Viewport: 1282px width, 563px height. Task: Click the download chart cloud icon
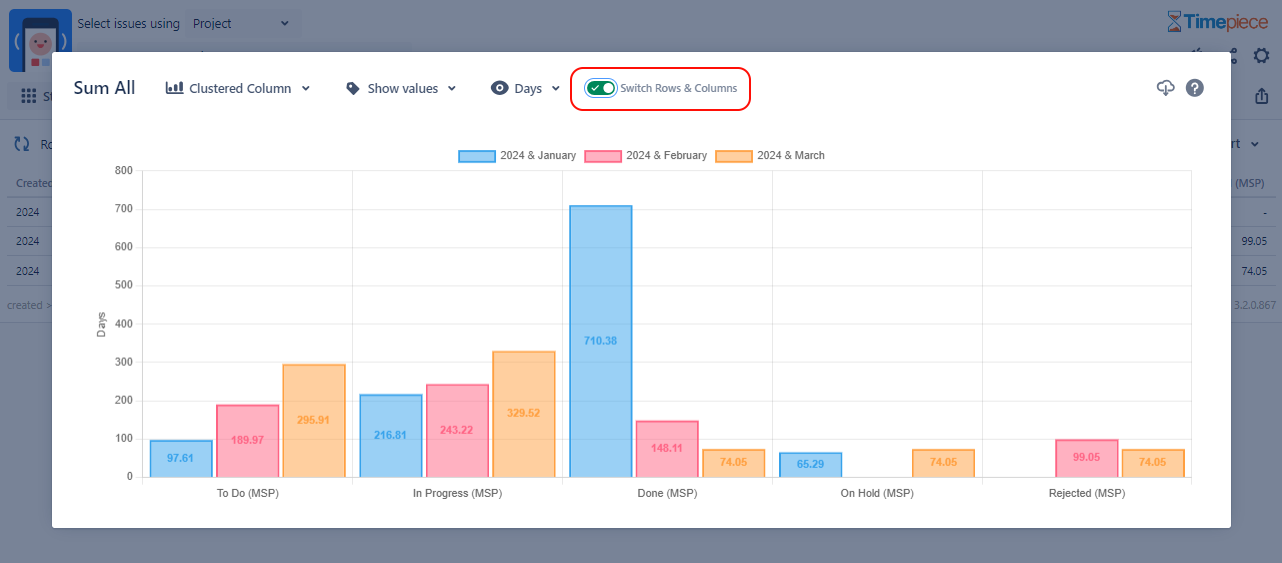coord(1165,88)
